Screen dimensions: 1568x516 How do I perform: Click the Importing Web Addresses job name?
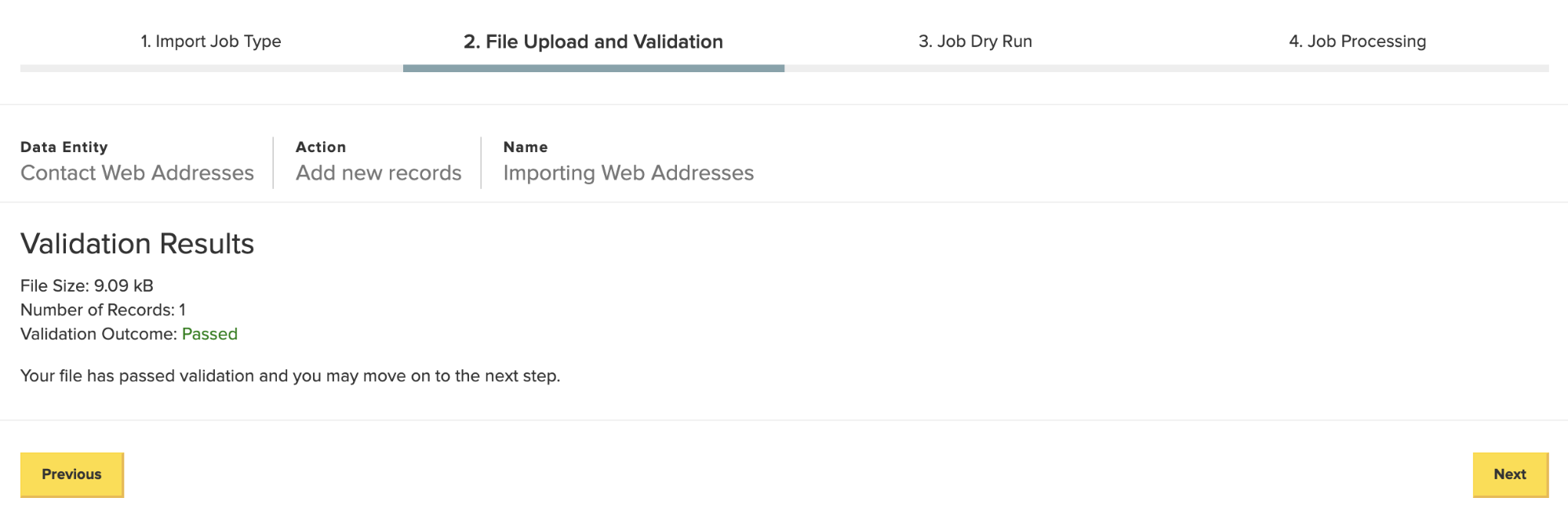click(628, 173)
